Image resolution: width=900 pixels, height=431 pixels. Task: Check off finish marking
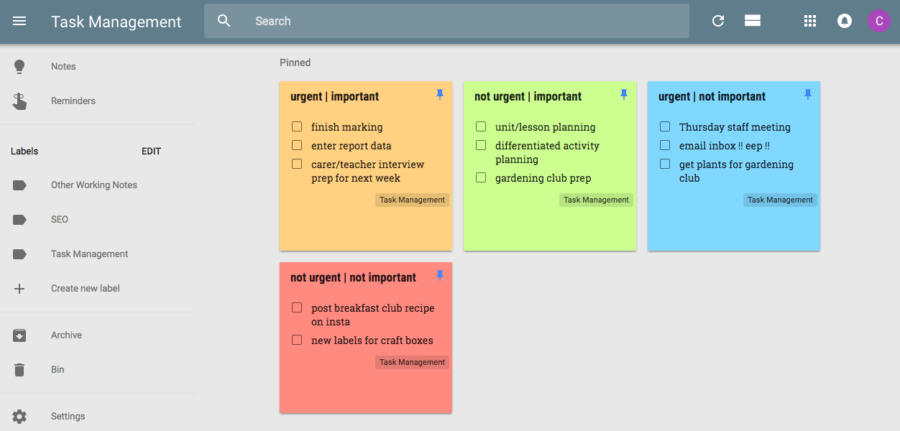[297, 126]
